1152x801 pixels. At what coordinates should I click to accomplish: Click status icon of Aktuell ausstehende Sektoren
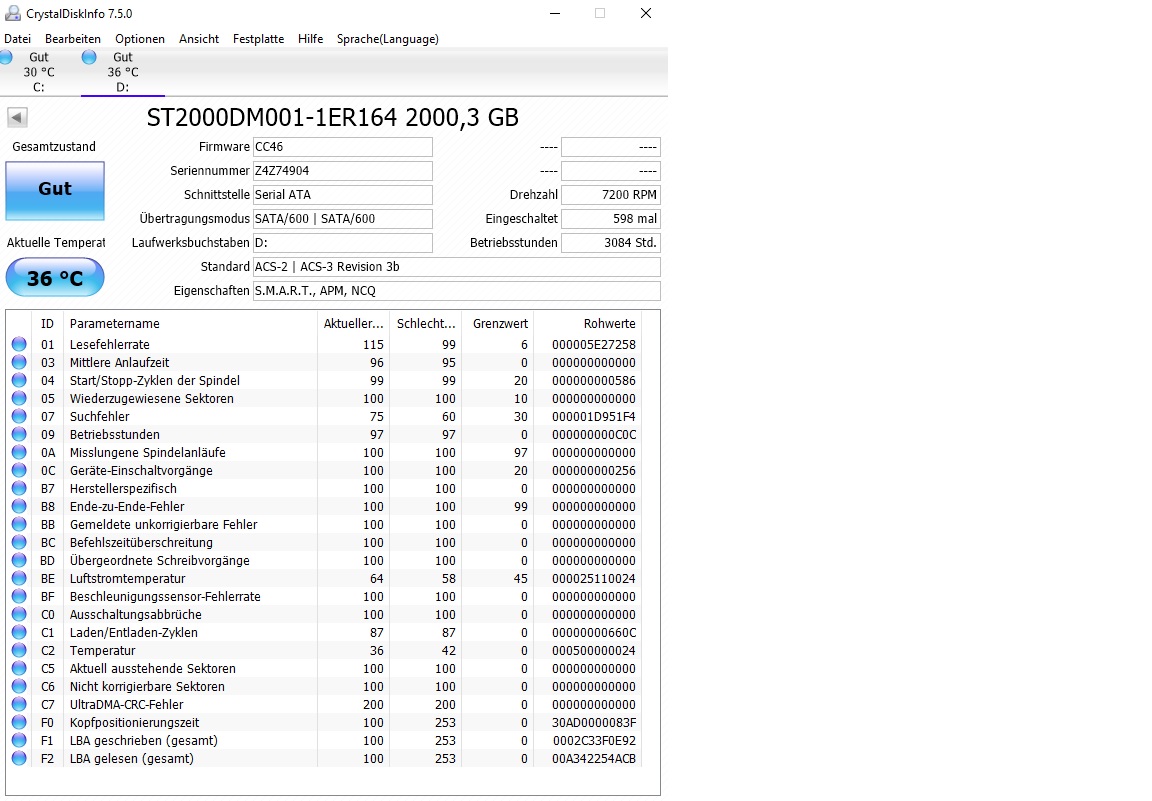pos(19,668)
